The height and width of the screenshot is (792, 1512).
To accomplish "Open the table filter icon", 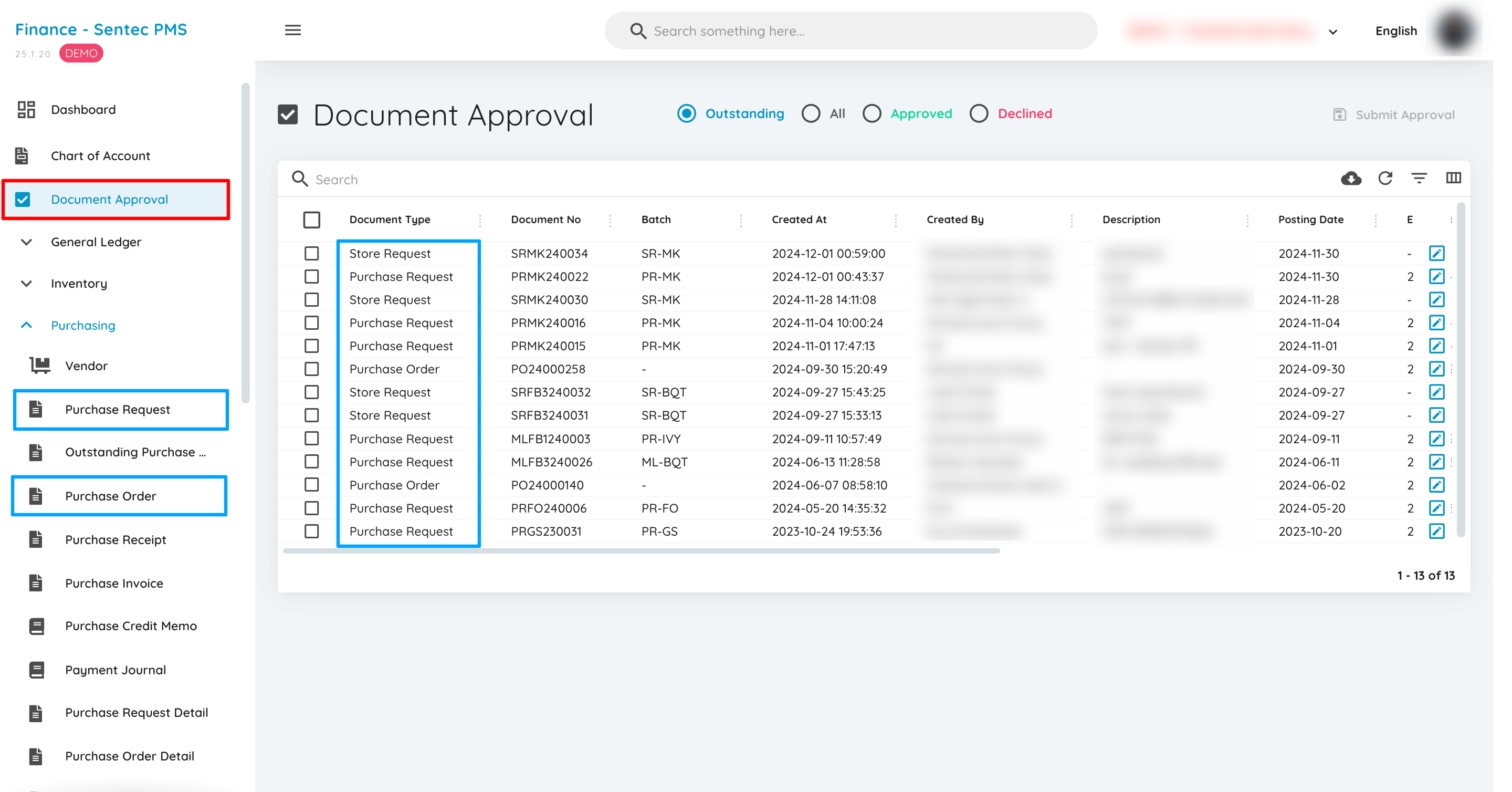I will (x=1419, y=179).
